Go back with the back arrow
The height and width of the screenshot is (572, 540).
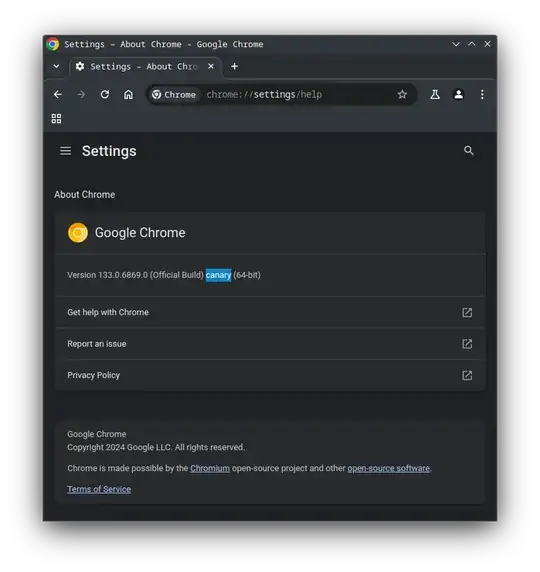point(58,95)
